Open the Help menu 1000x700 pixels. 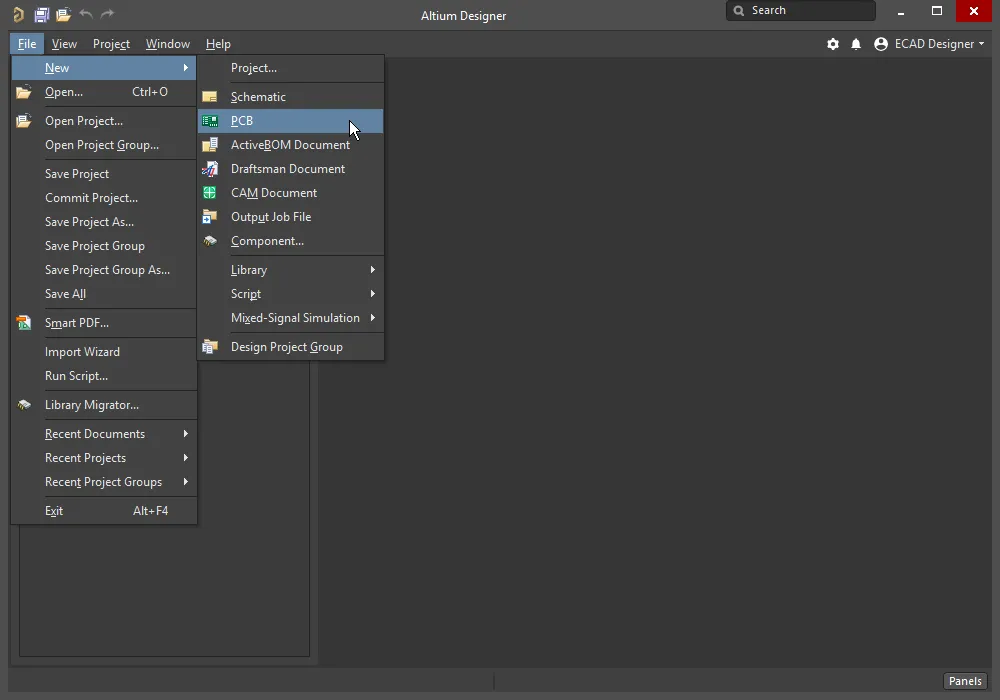[218, 44]
